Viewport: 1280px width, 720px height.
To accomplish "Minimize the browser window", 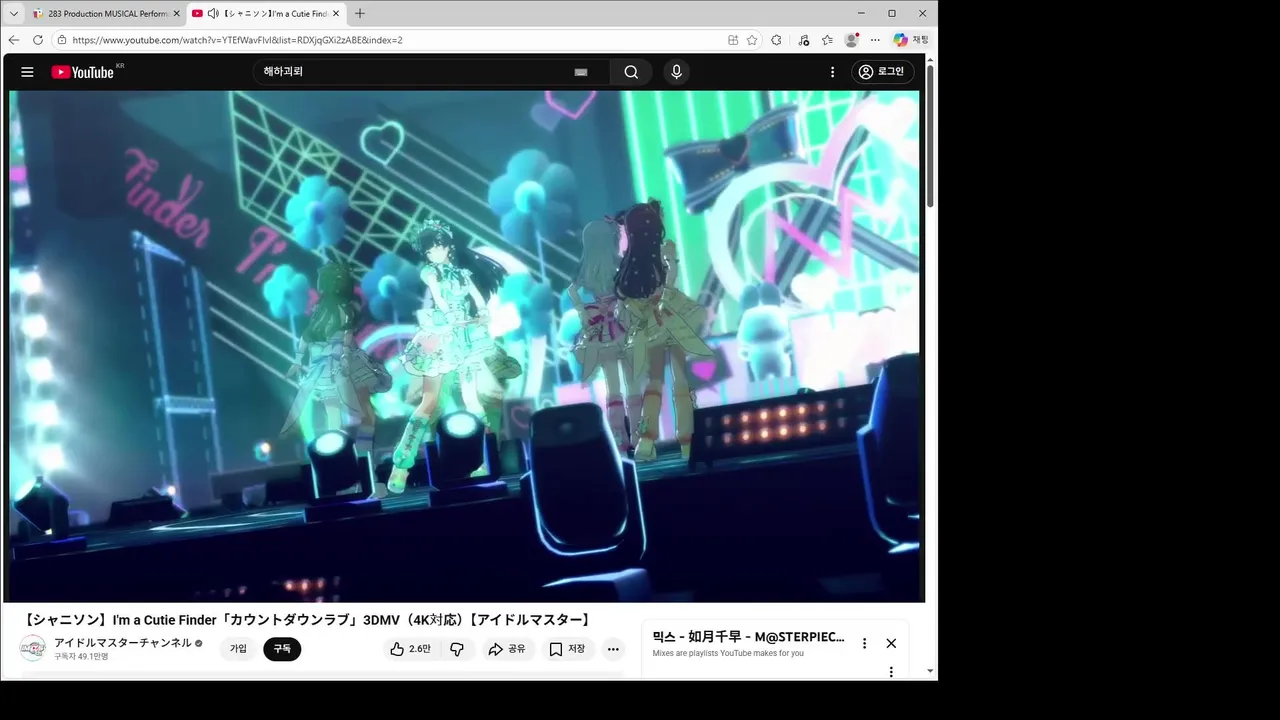I will (x=862, y=13).
